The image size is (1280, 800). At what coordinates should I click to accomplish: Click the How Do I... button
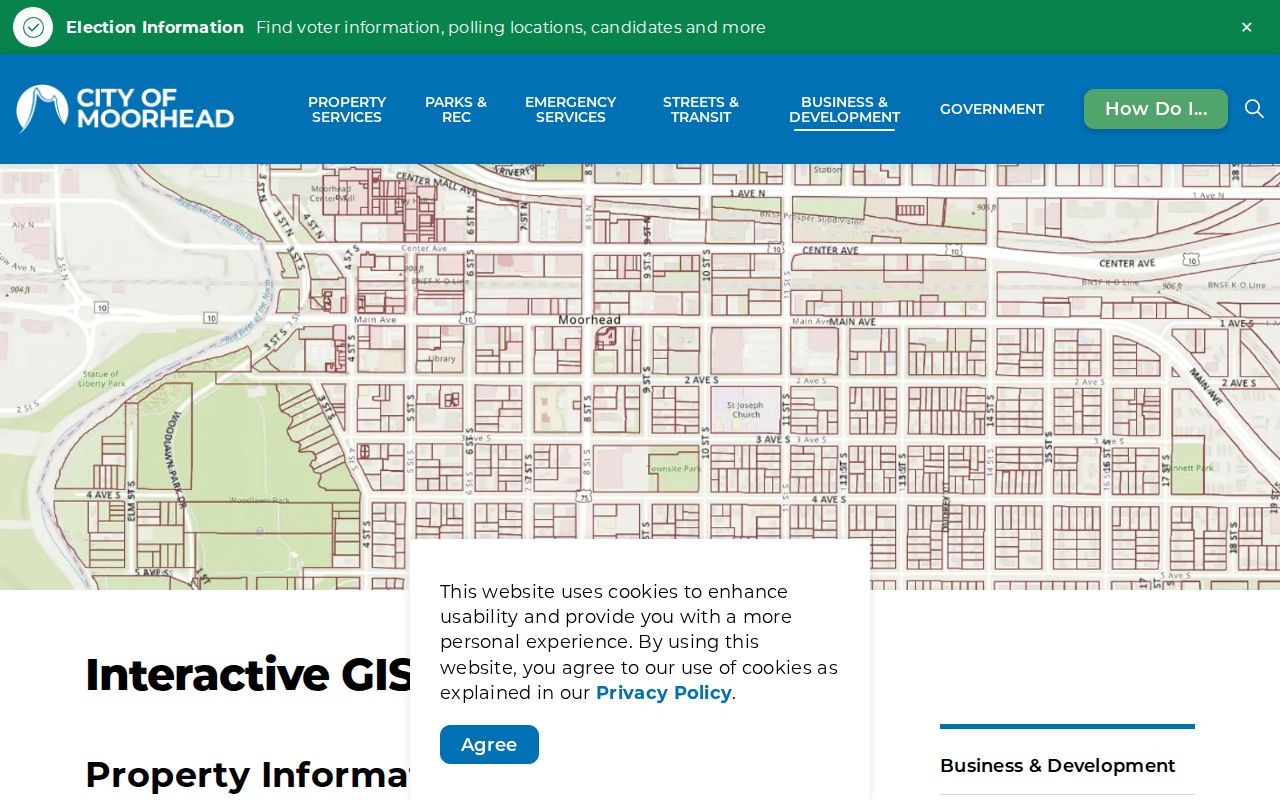[1156, 109]
